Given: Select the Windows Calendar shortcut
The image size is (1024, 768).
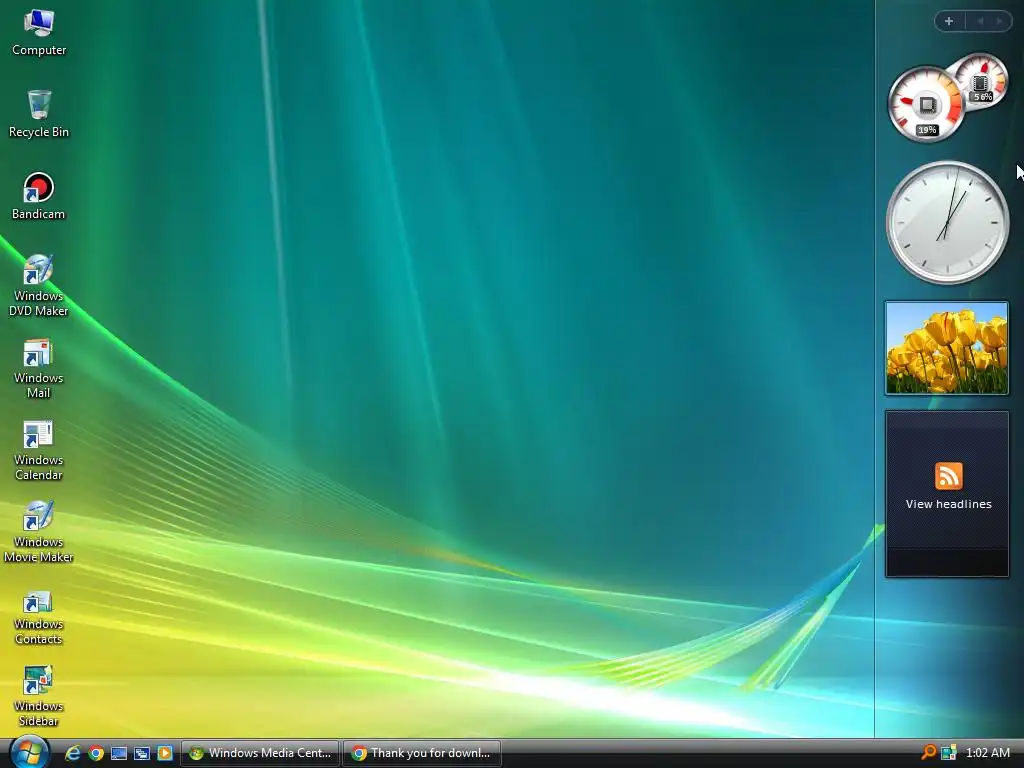Looking at the screenshot, I should coord(39,451).
